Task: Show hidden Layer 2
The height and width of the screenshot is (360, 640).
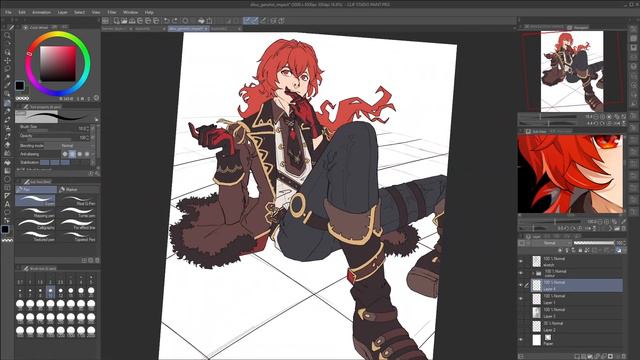Action: click(521, 326)
